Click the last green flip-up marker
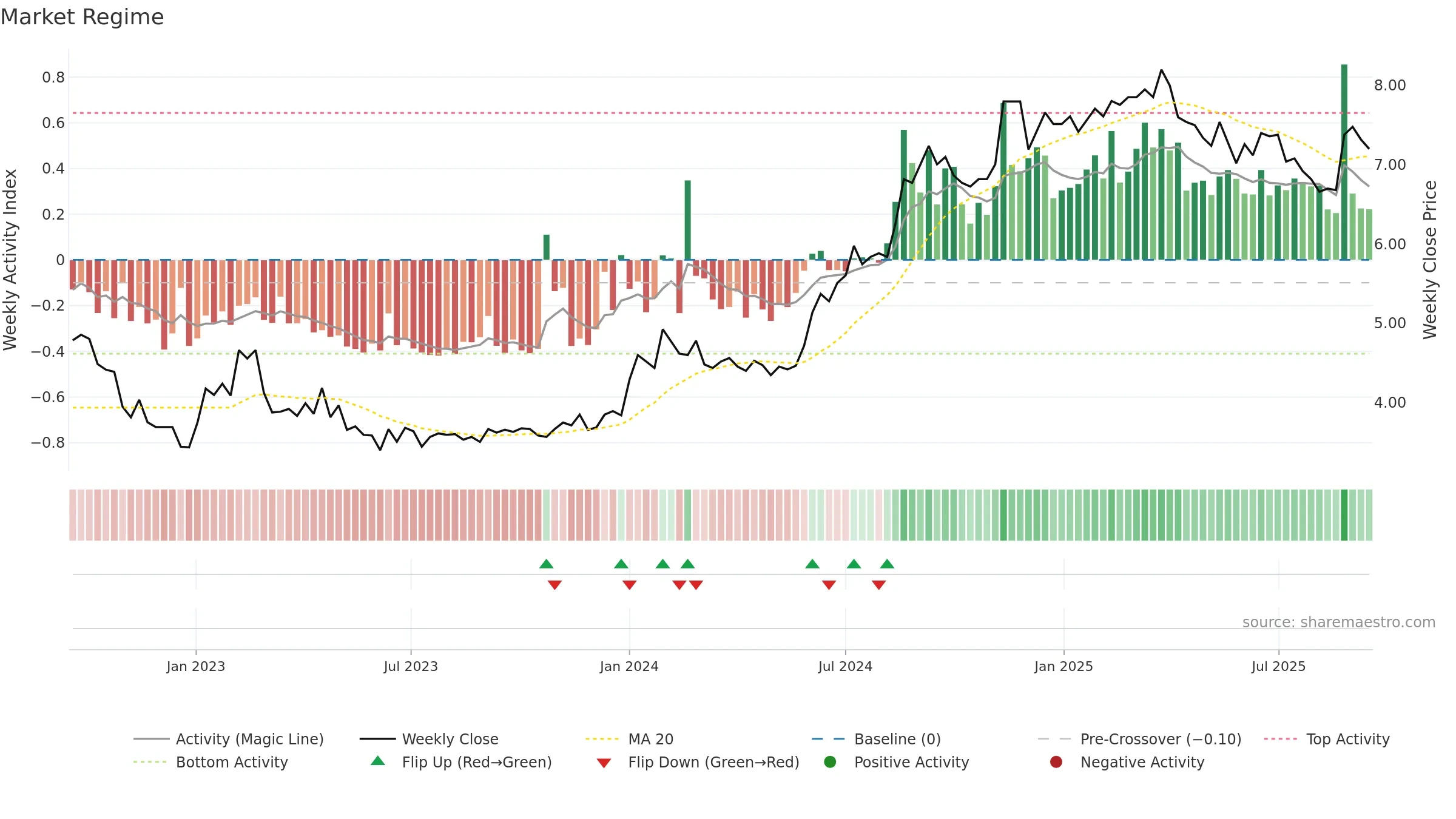 887,564
